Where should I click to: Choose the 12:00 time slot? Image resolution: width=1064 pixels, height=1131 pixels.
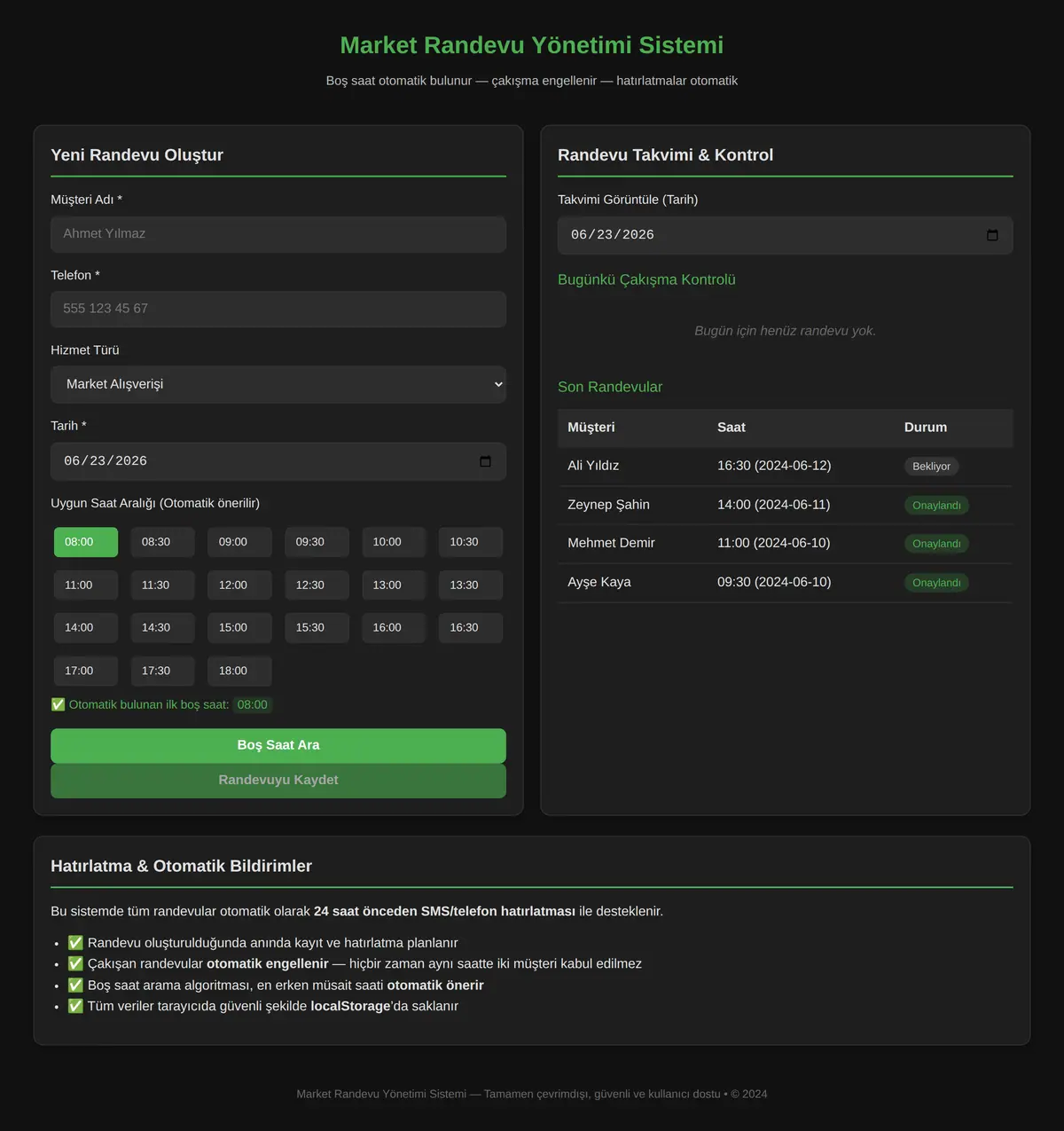(x=239, y=585)
